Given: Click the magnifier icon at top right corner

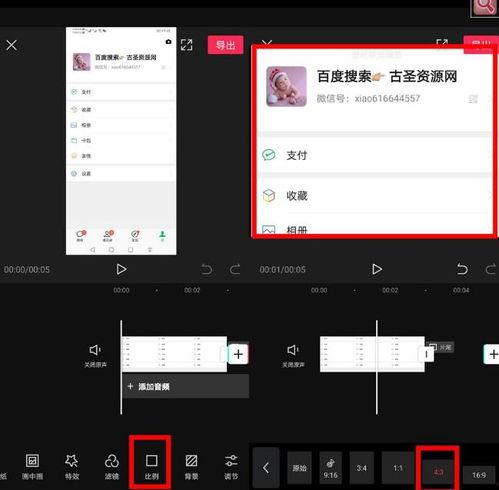Looking at the screenshot, I should pos(485,7).
